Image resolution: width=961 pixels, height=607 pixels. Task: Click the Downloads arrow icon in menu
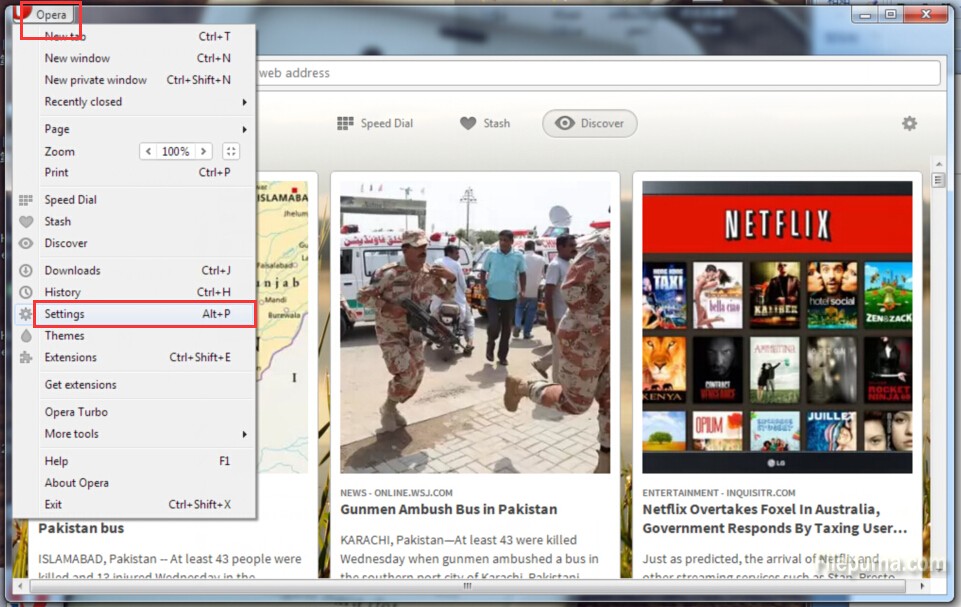pyautogui.click(x=26, y=270)
